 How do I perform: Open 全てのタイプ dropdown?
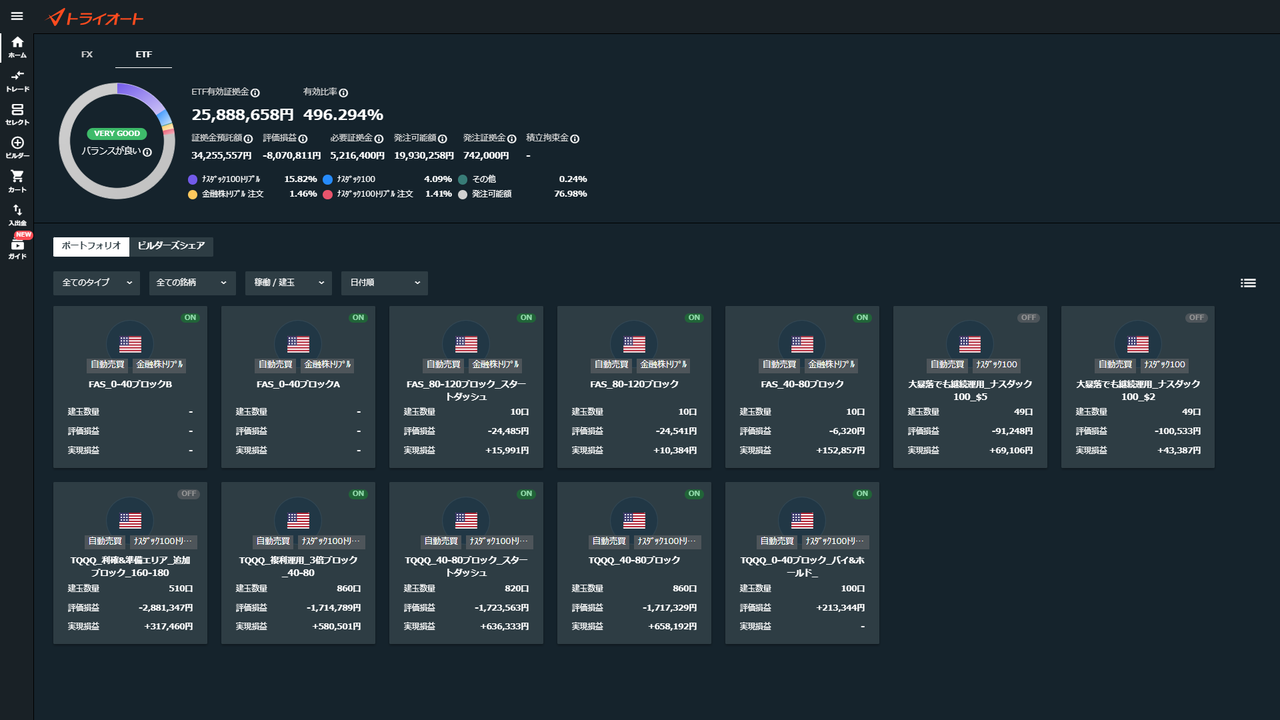(x=96, y=283)
